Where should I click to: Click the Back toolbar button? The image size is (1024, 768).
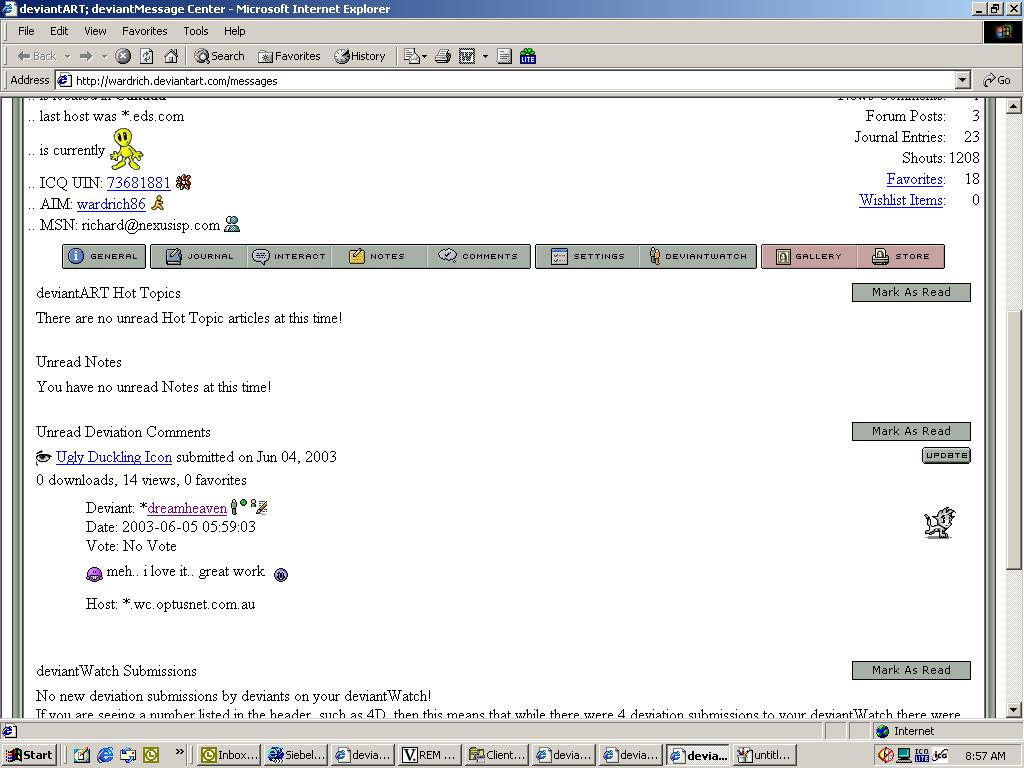[37, 56]
